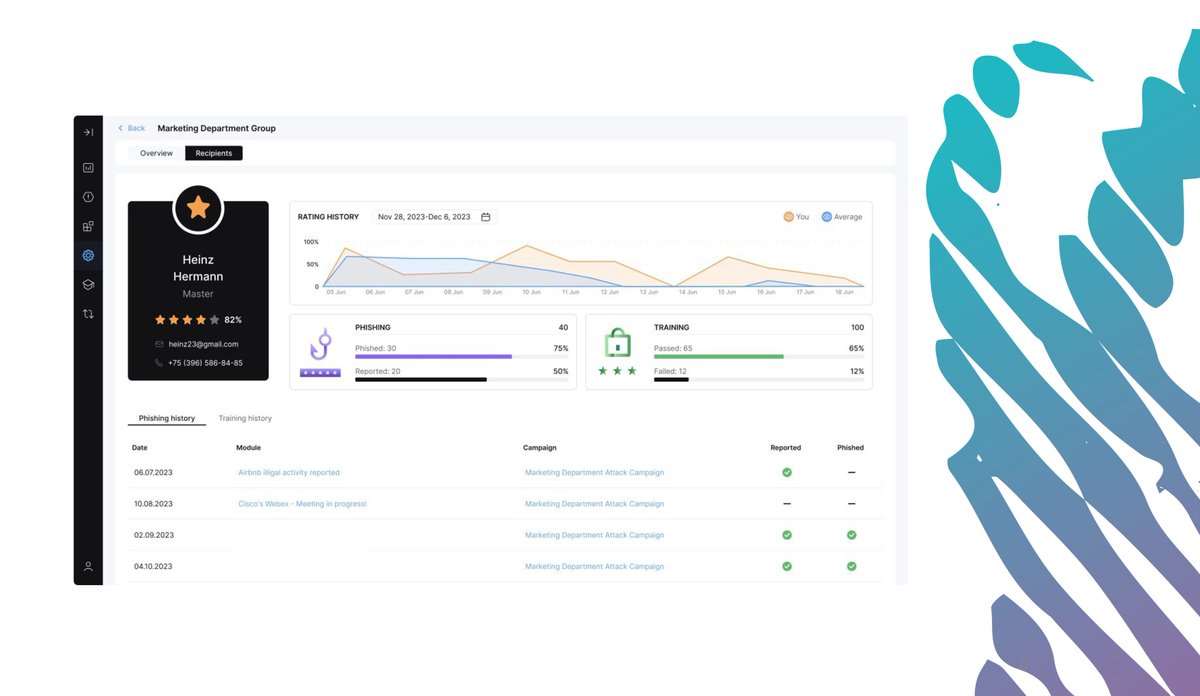Click the email heinz23@gmail.com
1200x696 pixels.
pos(203,344)
